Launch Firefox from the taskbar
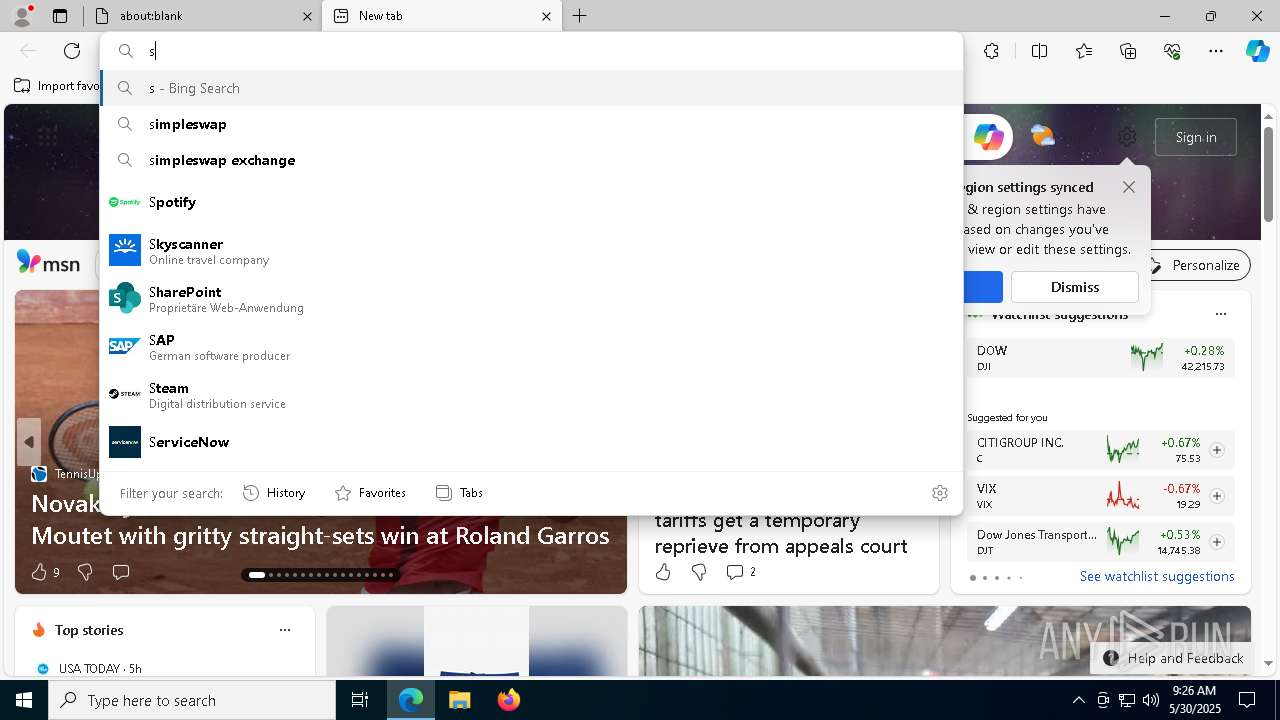Screen dimensions: 1280x720 pyautogui.click(x=508, y=700)
